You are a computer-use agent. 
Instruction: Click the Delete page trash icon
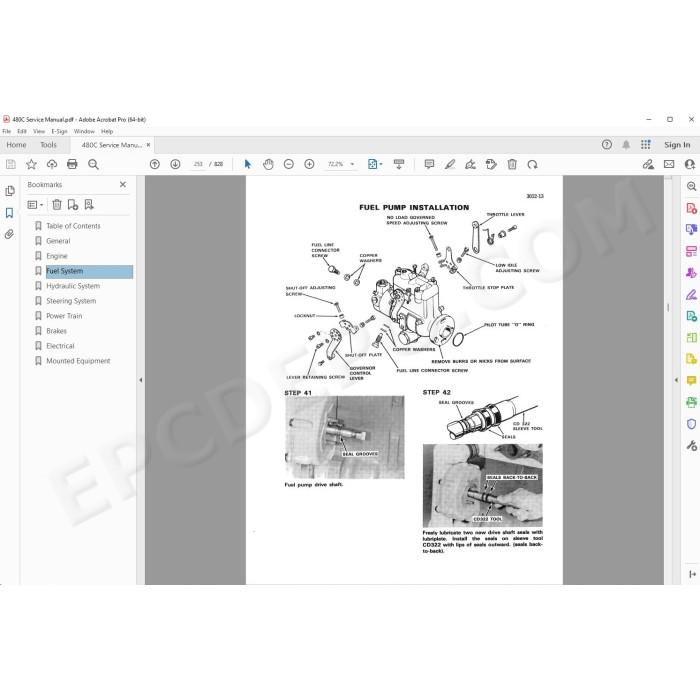512,164
